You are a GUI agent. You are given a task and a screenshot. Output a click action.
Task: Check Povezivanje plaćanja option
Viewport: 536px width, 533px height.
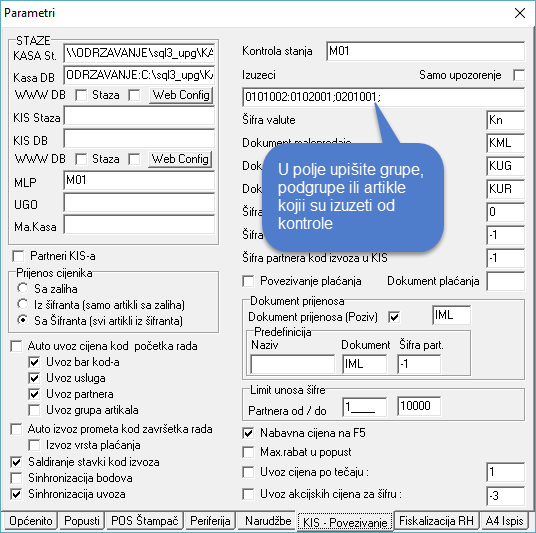tap(248, 281)
